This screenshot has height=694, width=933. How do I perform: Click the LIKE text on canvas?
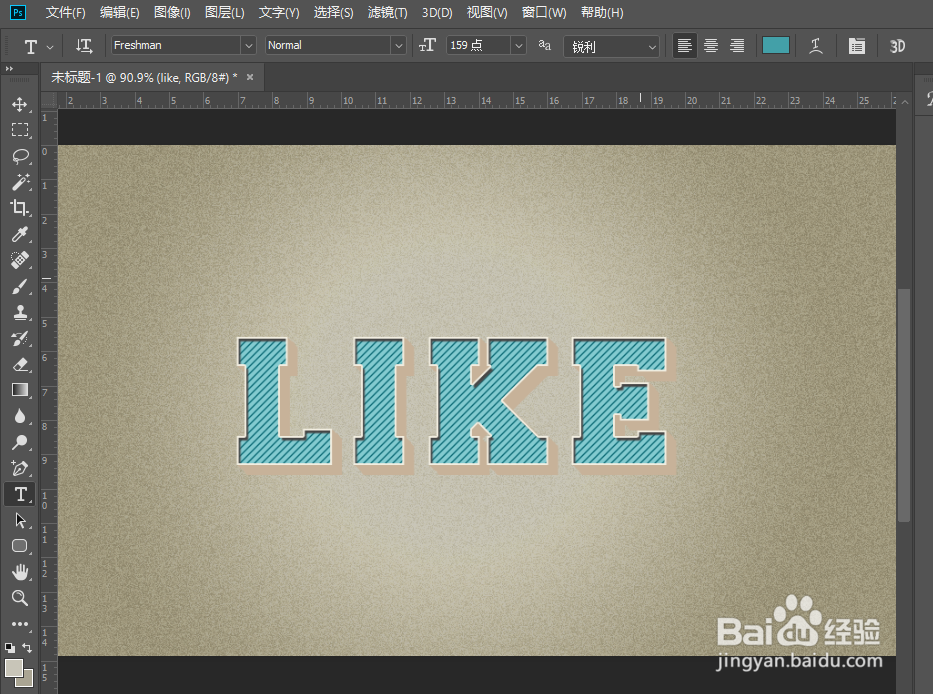[456, 405]
